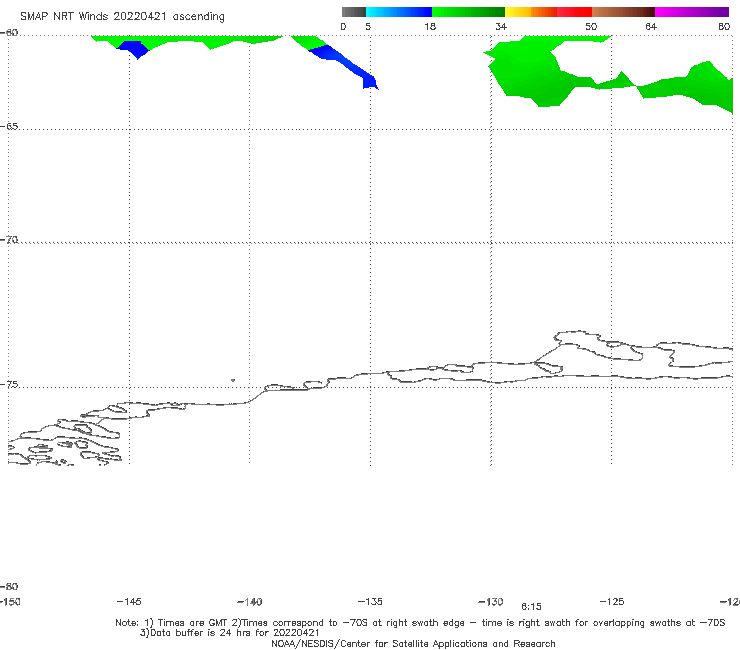Click the NOAA/NESDIS credit line

(x=413, y=644)
